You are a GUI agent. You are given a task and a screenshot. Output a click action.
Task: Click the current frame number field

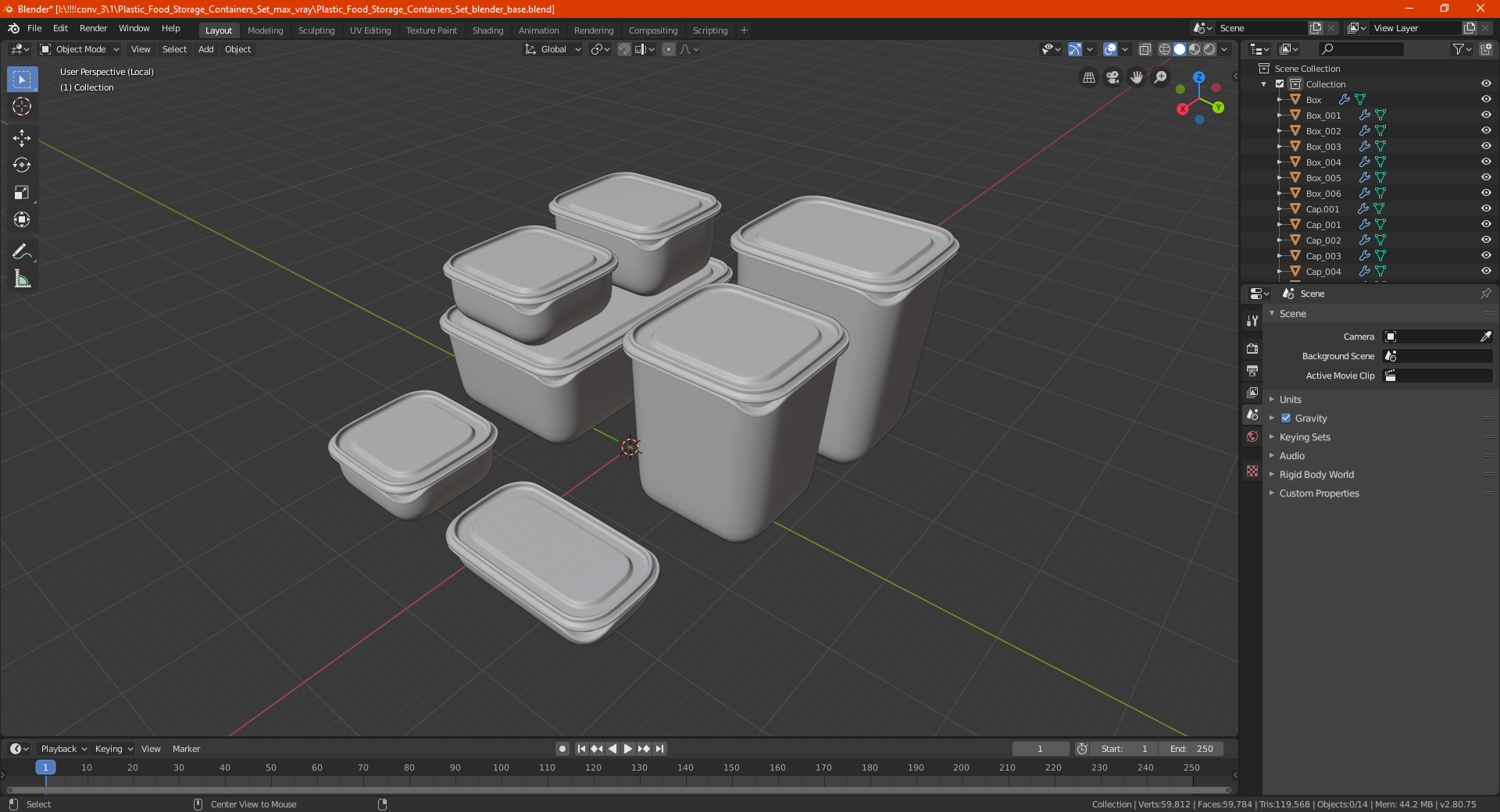[x=1040, y=749]
